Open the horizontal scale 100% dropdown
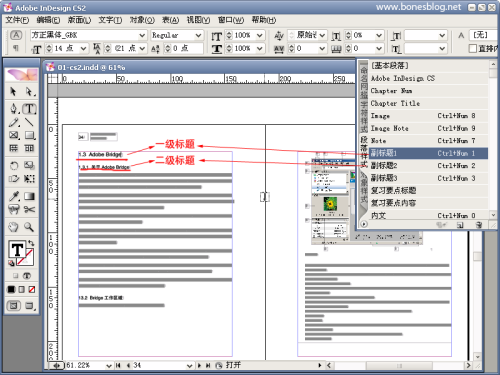This screenshot has height=375, width=500. tap(260, 49)
